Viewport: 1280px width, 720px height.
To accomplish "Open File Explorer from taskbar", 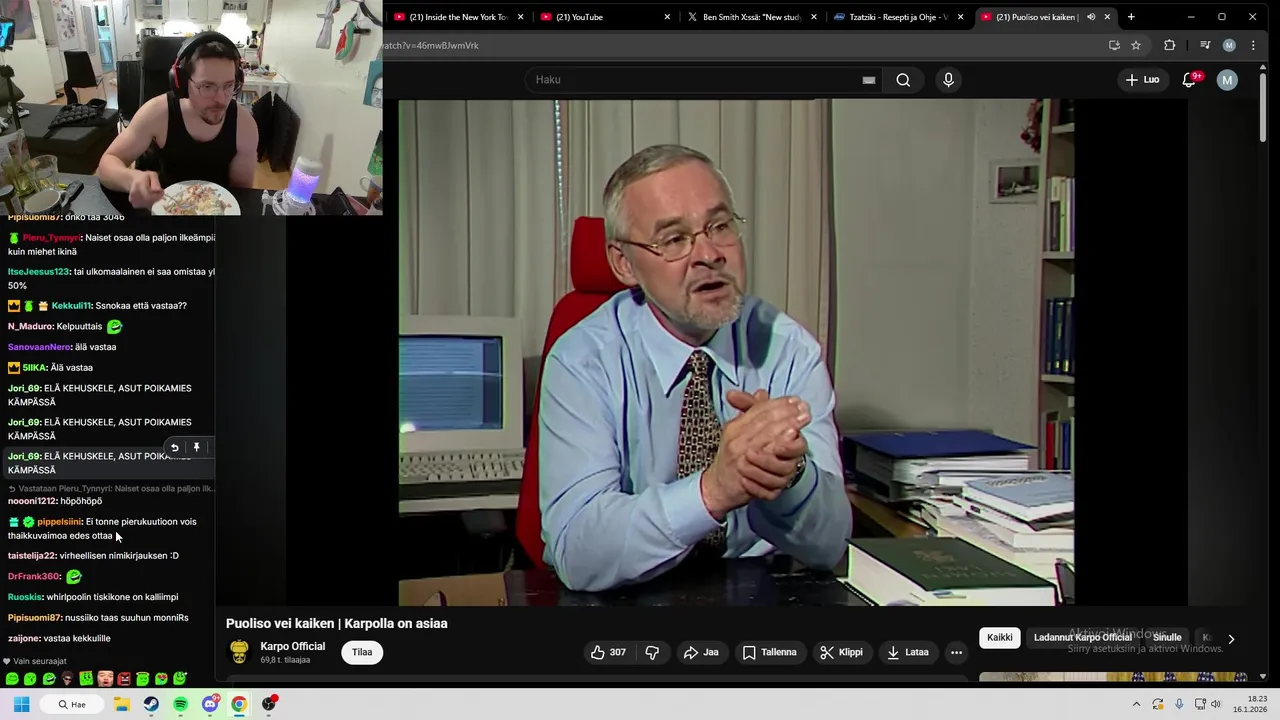I will pyautogui.click(x=122, y=704).
